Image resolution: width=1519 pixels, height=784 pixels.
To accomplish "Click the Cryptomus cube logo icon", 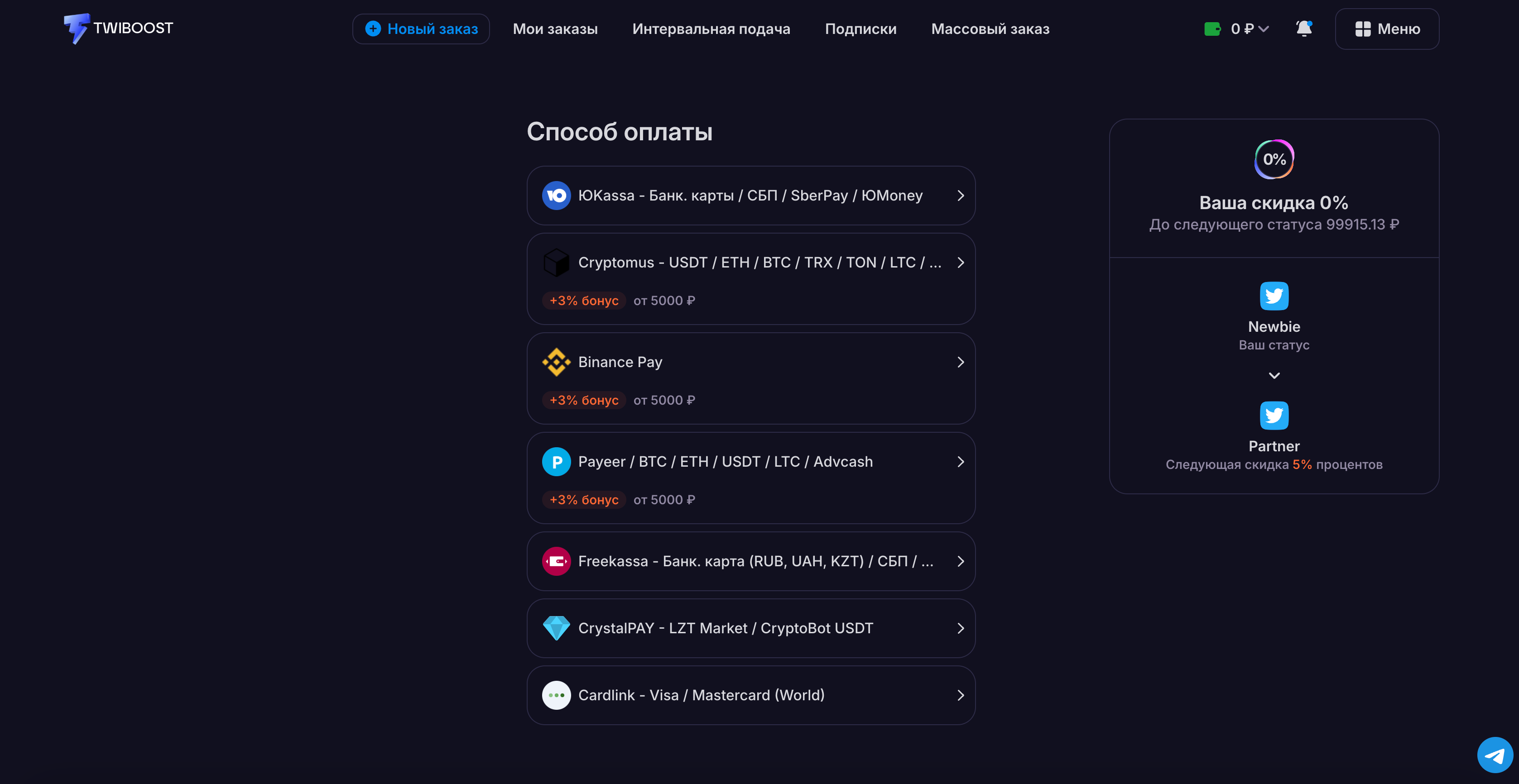I will 556,263.
